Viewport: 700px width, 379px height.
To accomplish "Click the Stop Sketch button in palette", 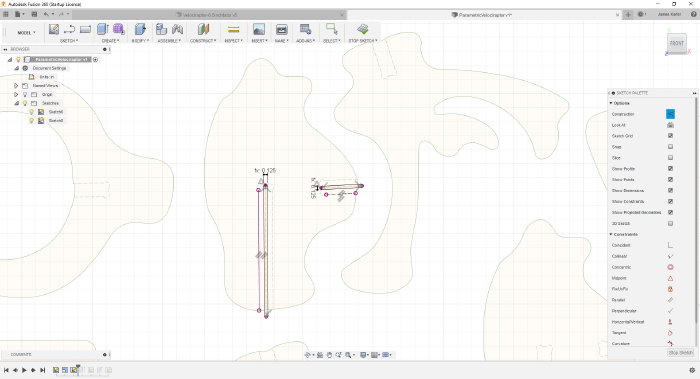I will pos(681,353).
